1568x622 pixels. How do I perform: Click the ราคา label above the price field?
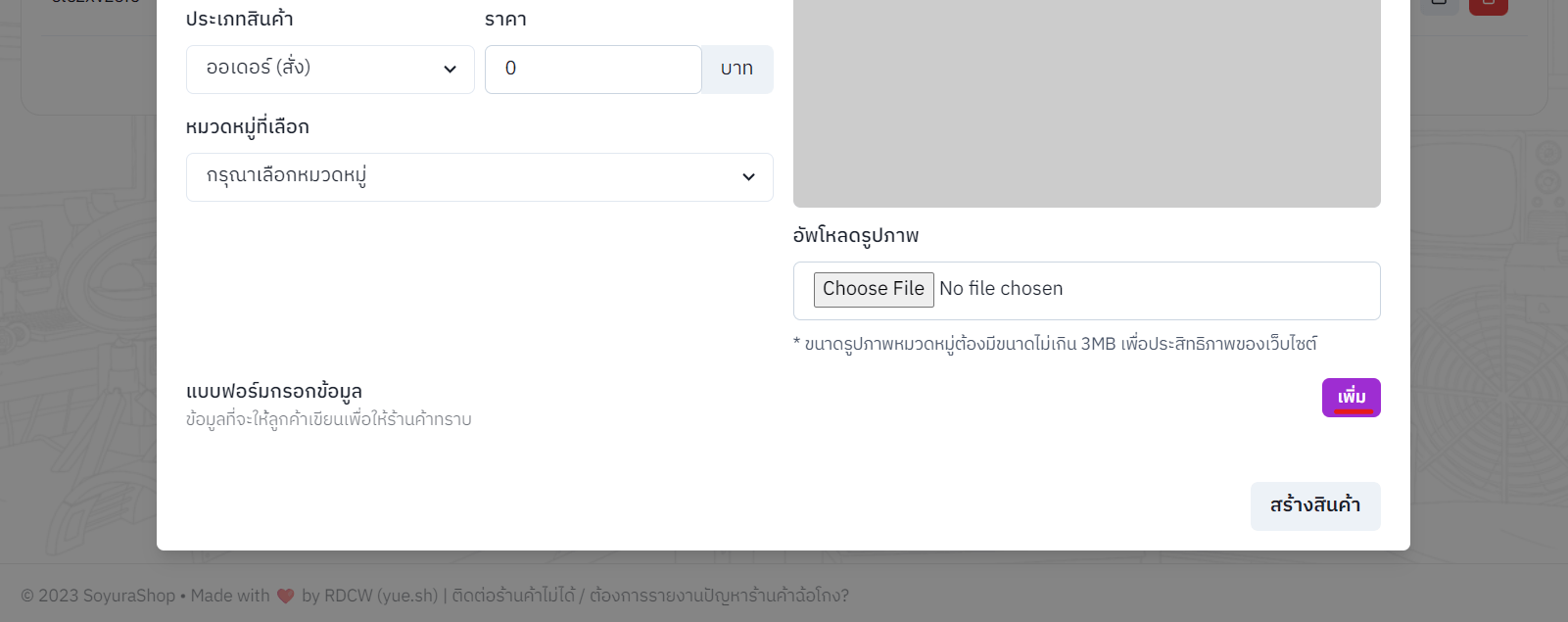[x=505, y=20]
